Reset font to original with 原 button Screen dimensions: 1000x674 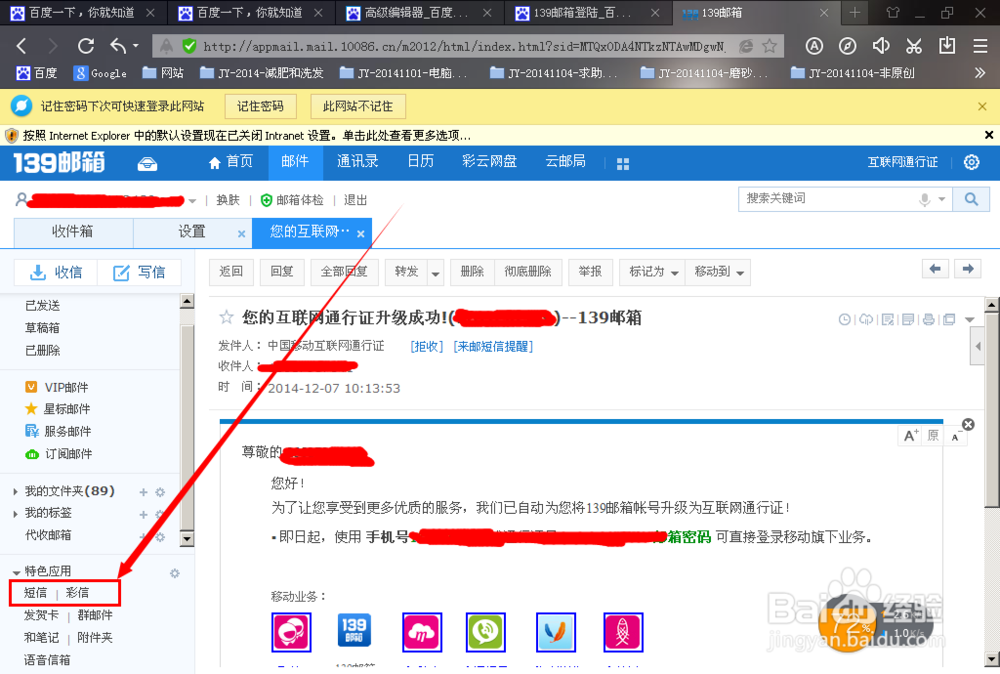point(933,436)
